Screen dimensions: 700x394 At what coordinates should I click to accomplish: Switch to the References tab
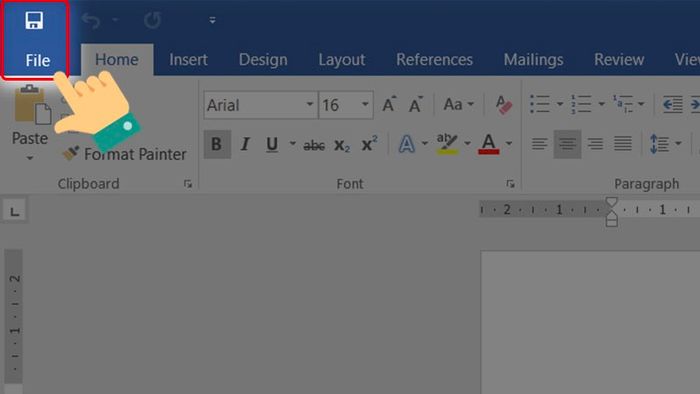pos(434,59)
